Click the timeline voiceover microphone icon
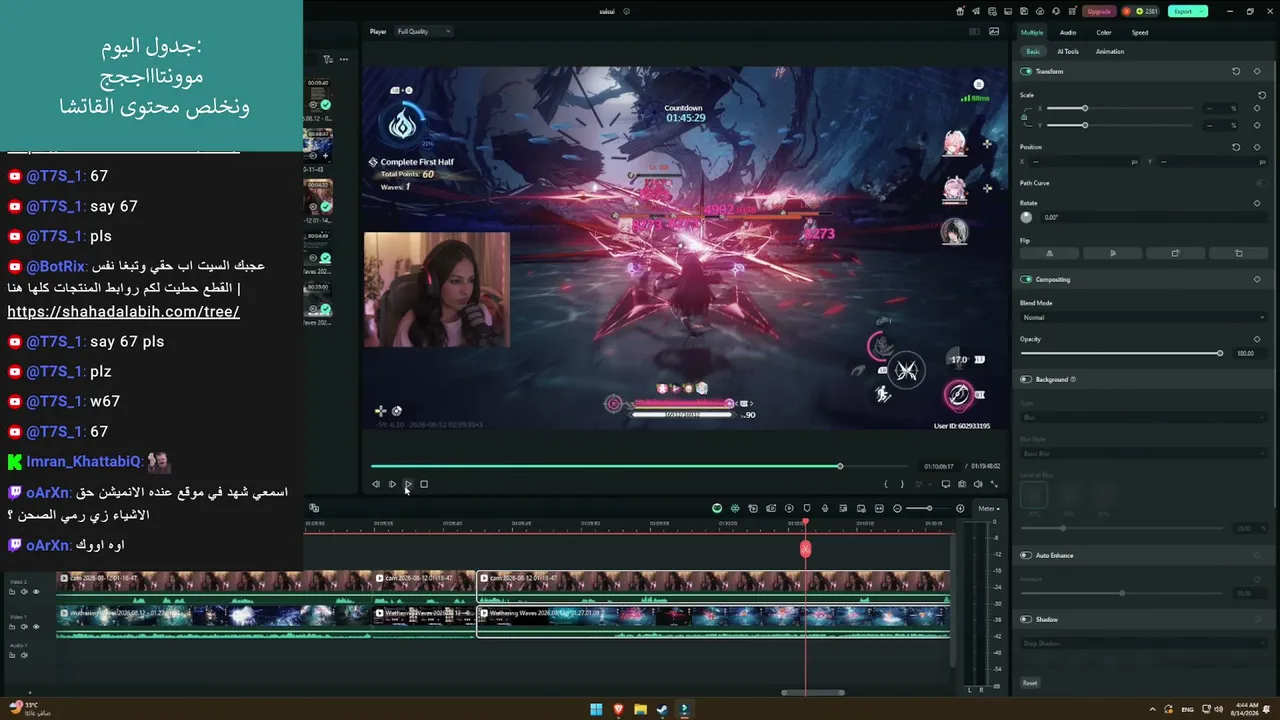Image resolution: width=1280 pixels, height=720 pixels. coord(825,508)
